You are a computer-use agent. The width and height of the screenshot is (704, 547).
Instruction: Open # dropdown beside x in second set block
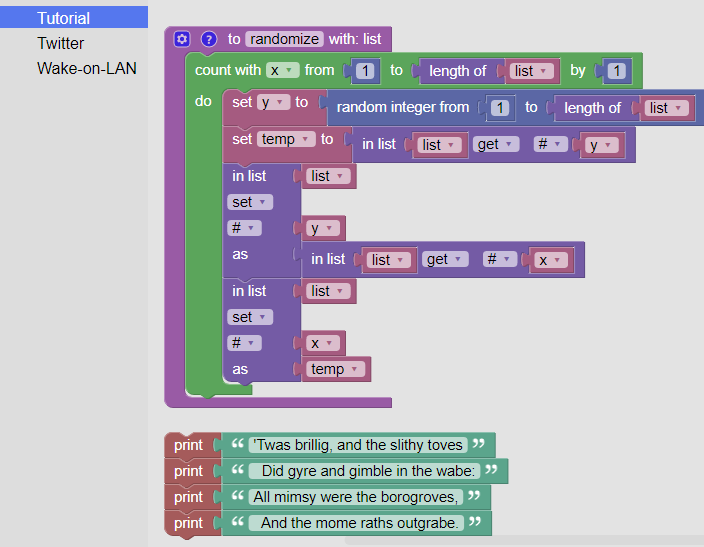click(244, 343)
